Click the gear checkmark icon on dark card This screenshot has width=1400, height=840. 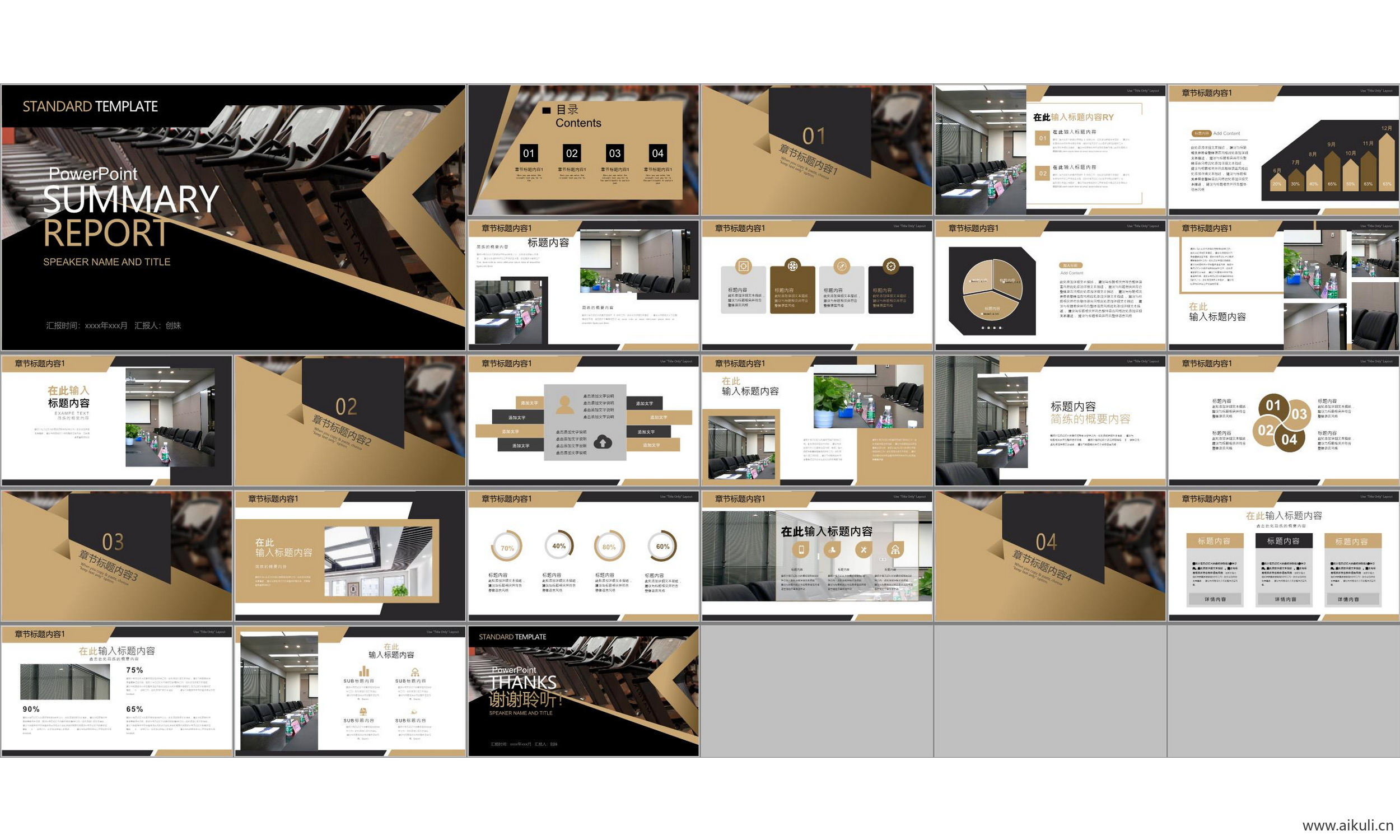(890, 266)
